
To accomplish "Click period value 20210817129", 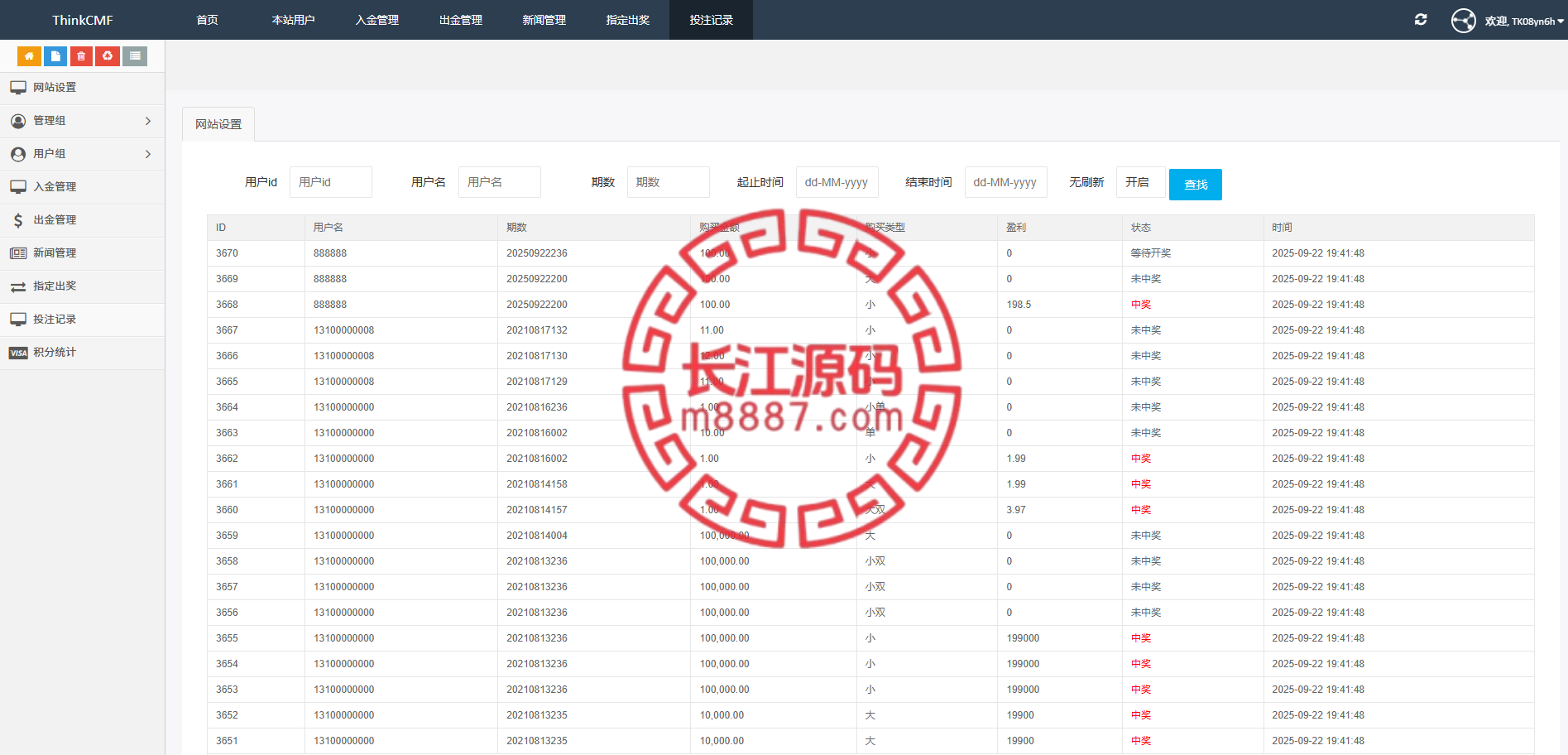I will [537, 382].
